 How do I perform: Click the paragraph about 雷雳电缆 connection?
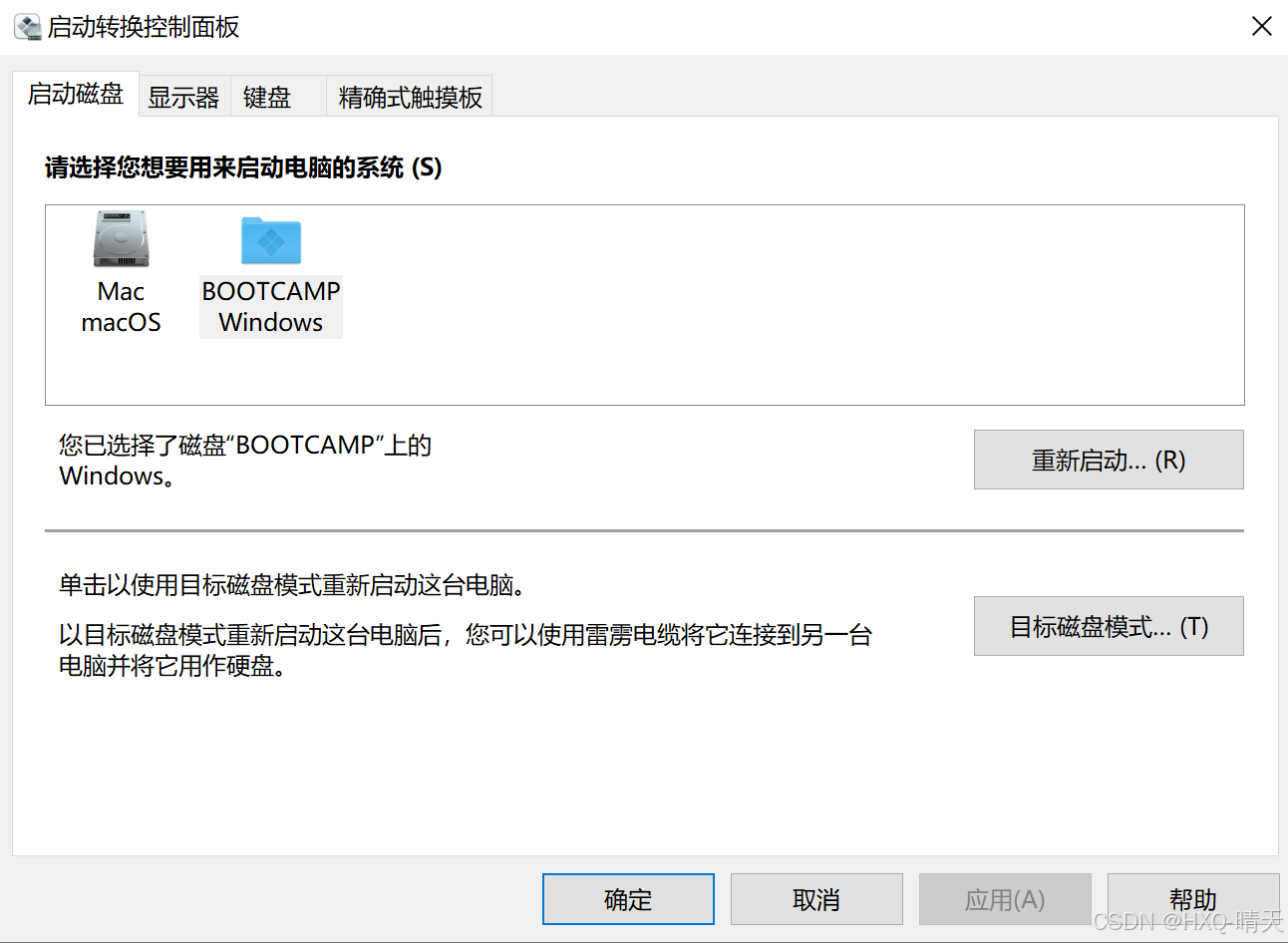pyautogui.click(x=466, y=650)
